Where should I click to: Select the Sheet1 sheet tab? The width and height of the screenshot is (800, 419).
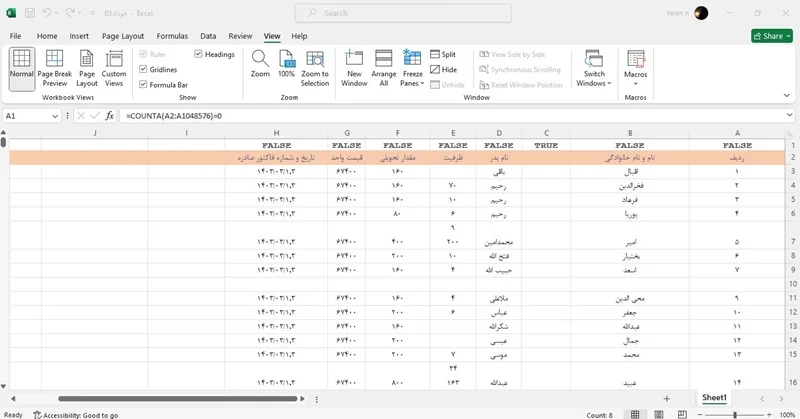714,398
